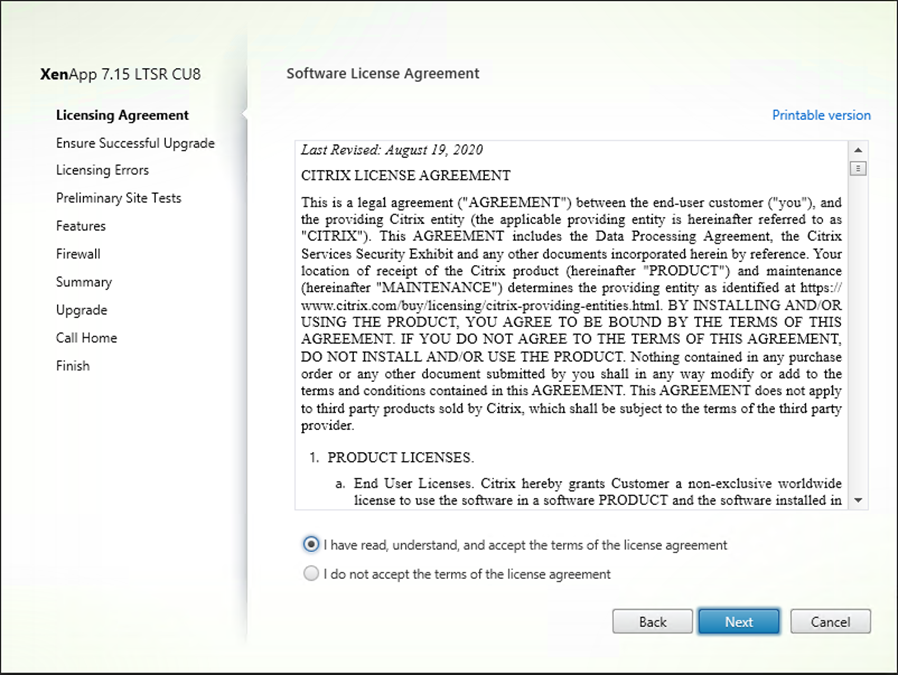Cancel the installation wizard

coord(830,622)
